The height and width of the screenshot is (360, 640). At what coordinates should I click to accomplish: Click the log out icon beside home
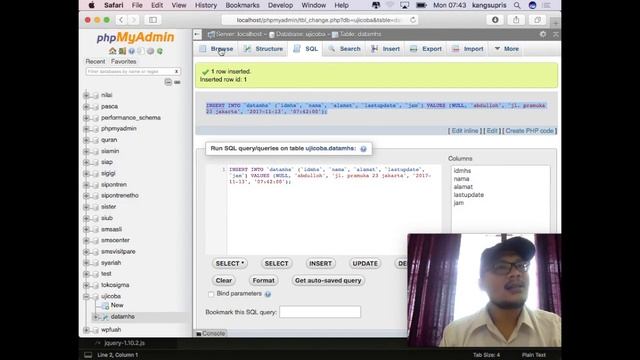click(122, 51)
